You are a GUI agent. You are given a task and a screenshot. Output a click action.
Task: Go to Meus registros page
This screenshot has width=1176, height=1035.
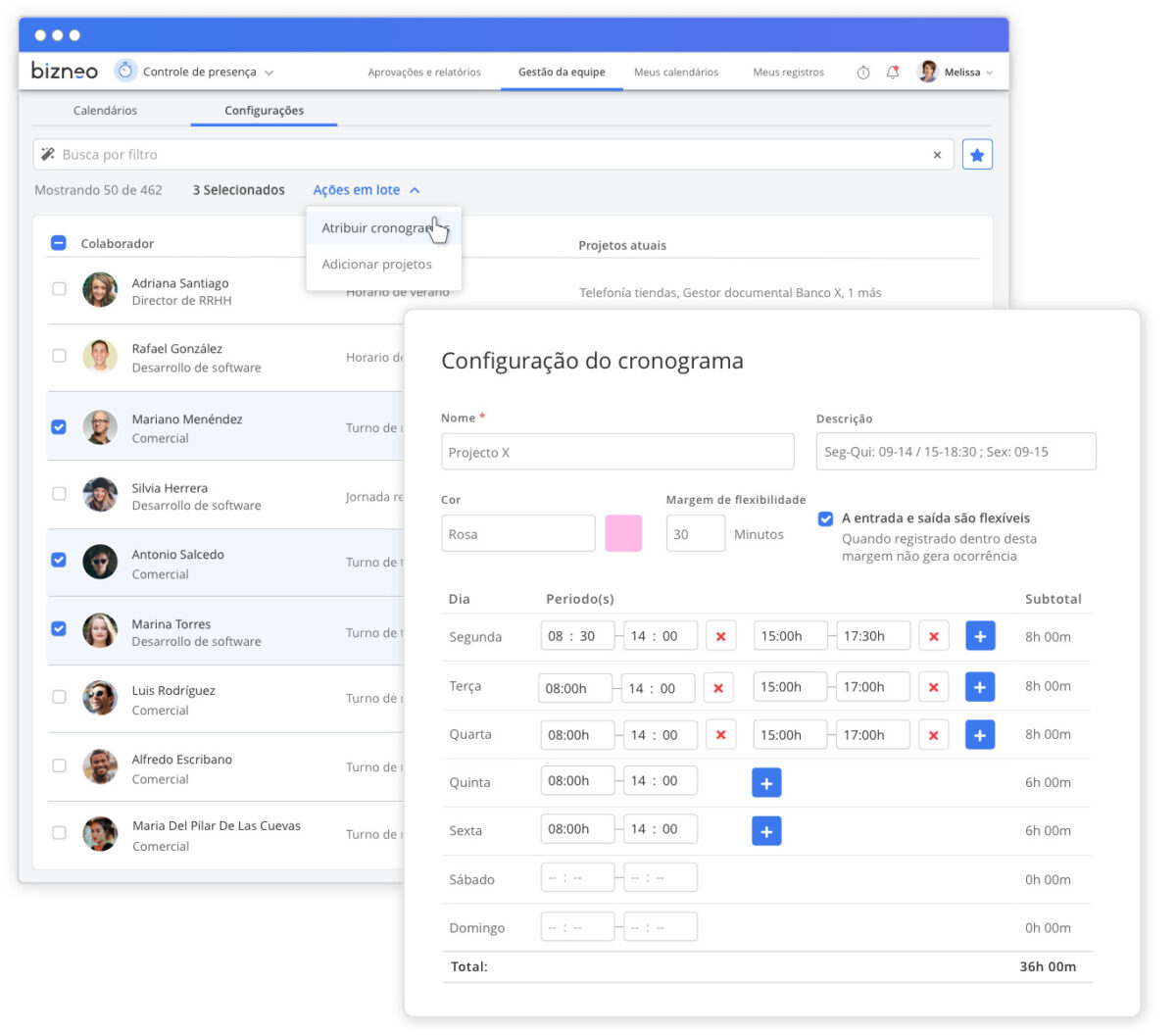[x=788, y=73]
